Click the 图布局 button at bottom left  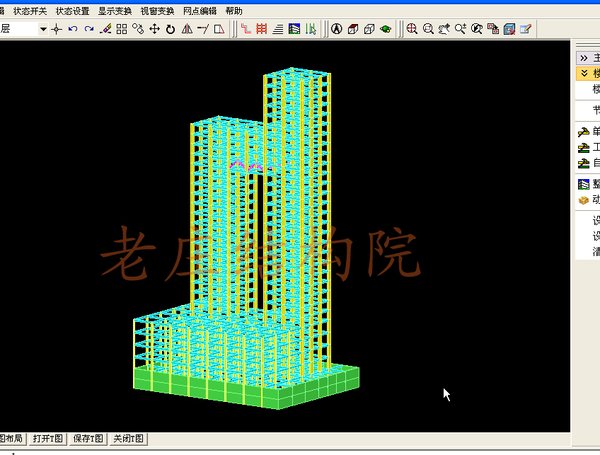point(12,439)
